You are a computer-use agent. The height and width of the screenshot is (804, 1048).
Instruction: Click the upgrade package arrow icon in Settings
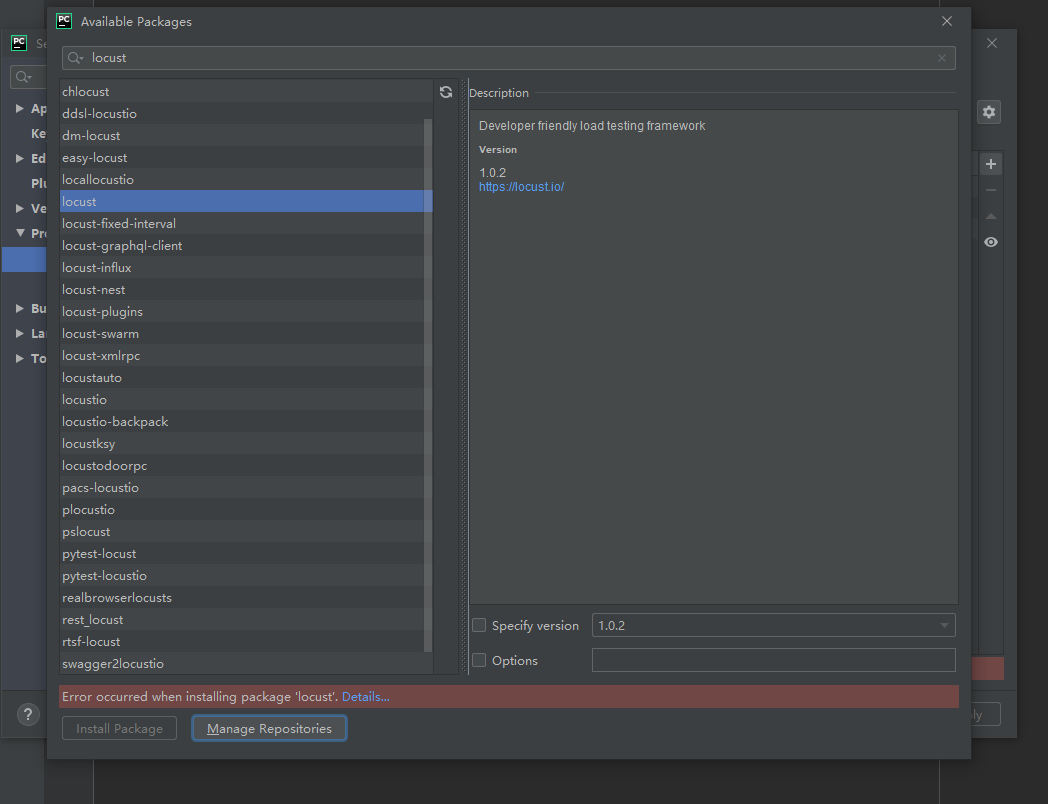click(x=991, y=217)
